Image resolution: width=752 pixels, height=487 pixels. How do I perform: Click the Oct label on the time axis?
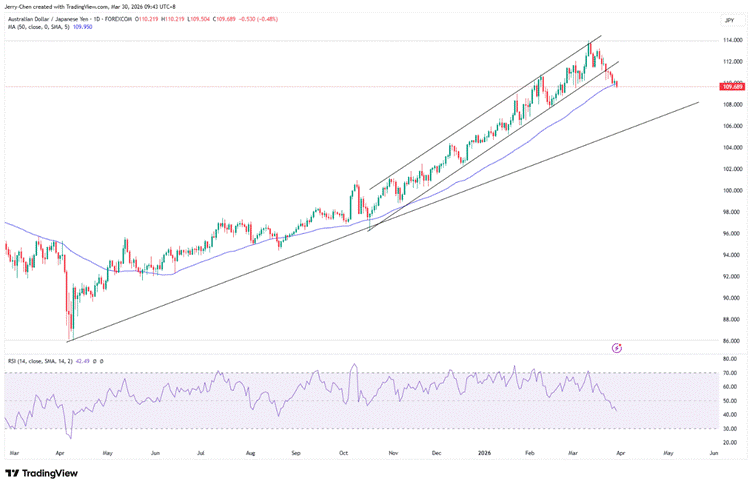[x=343, y=453]
